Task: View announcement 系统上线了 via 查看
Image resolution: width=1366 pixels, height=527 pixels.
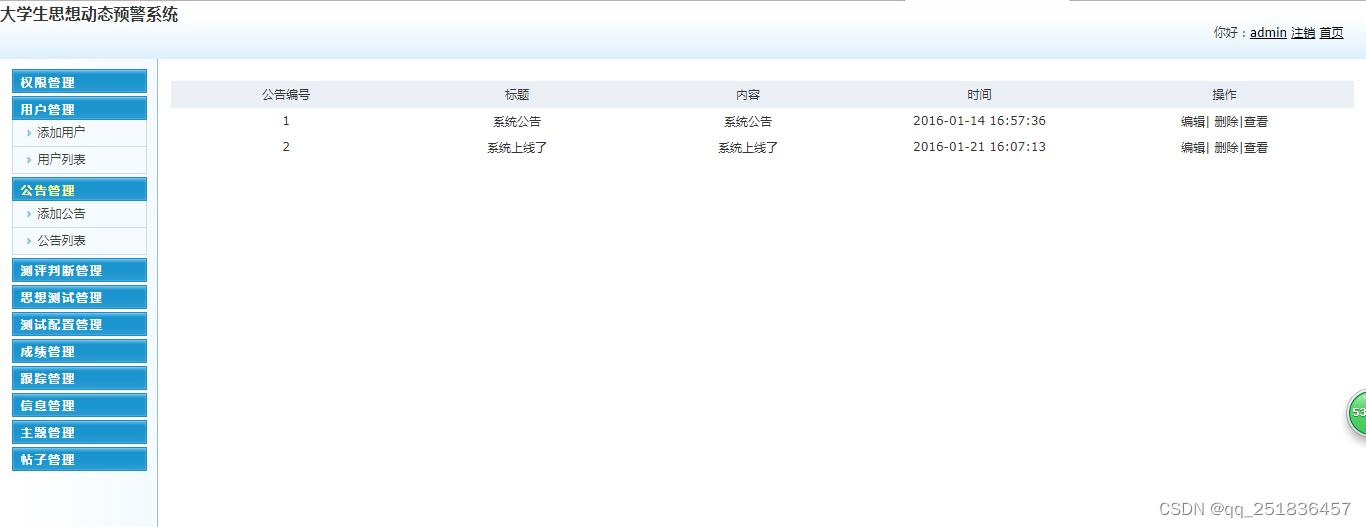Action: (1256, 147)
